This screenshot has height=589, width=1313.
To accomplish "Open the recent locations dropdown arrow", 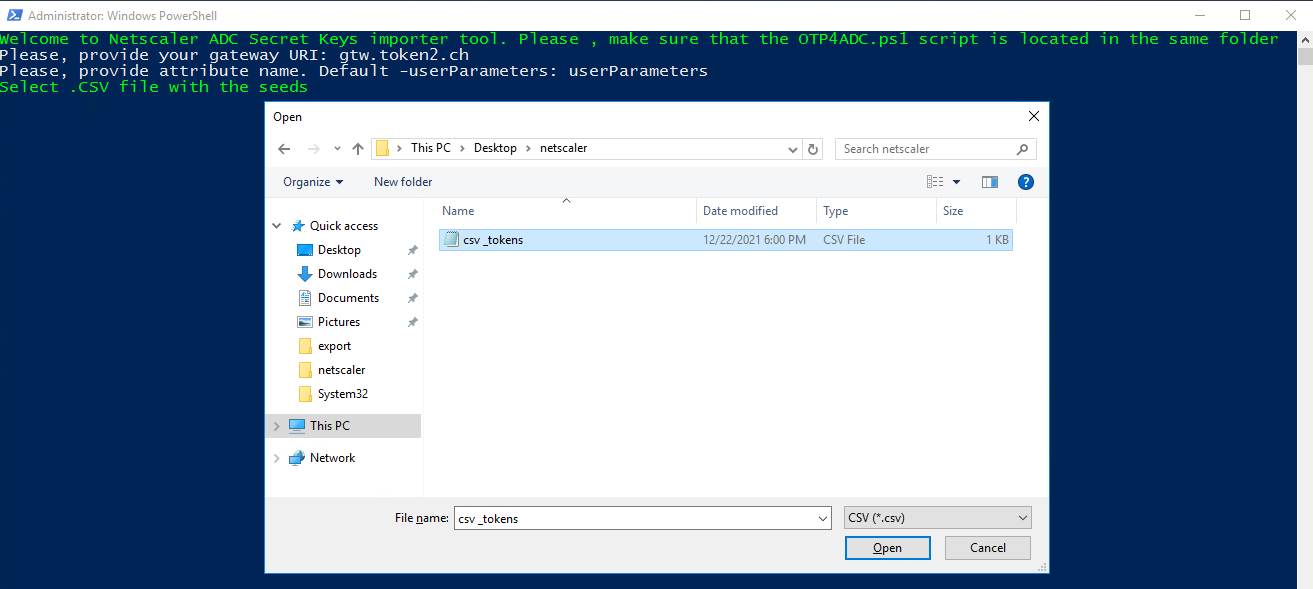I will [x=337, y=149].
